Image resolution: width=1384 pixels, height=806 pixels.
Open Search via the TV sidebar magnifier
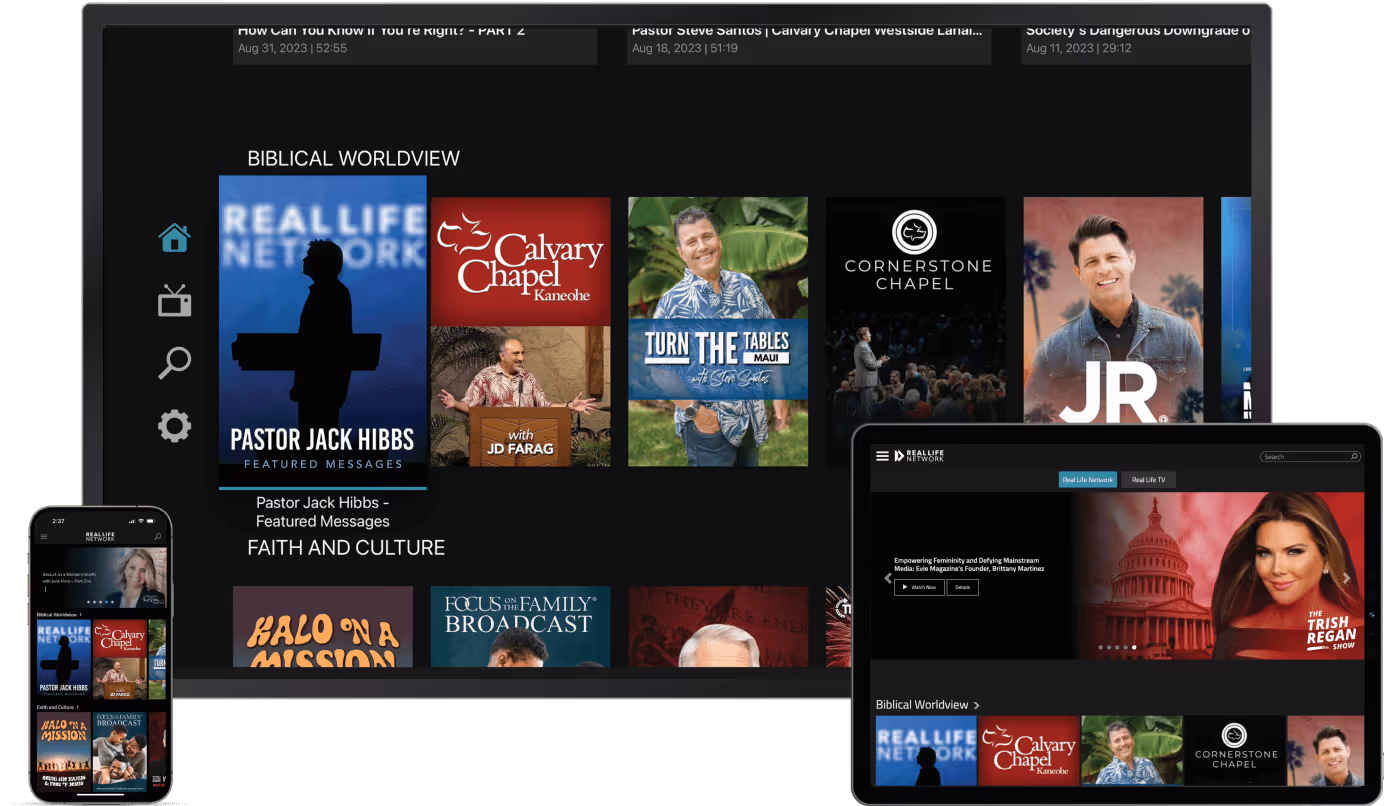pyautogui.click(x=174, y=362)
